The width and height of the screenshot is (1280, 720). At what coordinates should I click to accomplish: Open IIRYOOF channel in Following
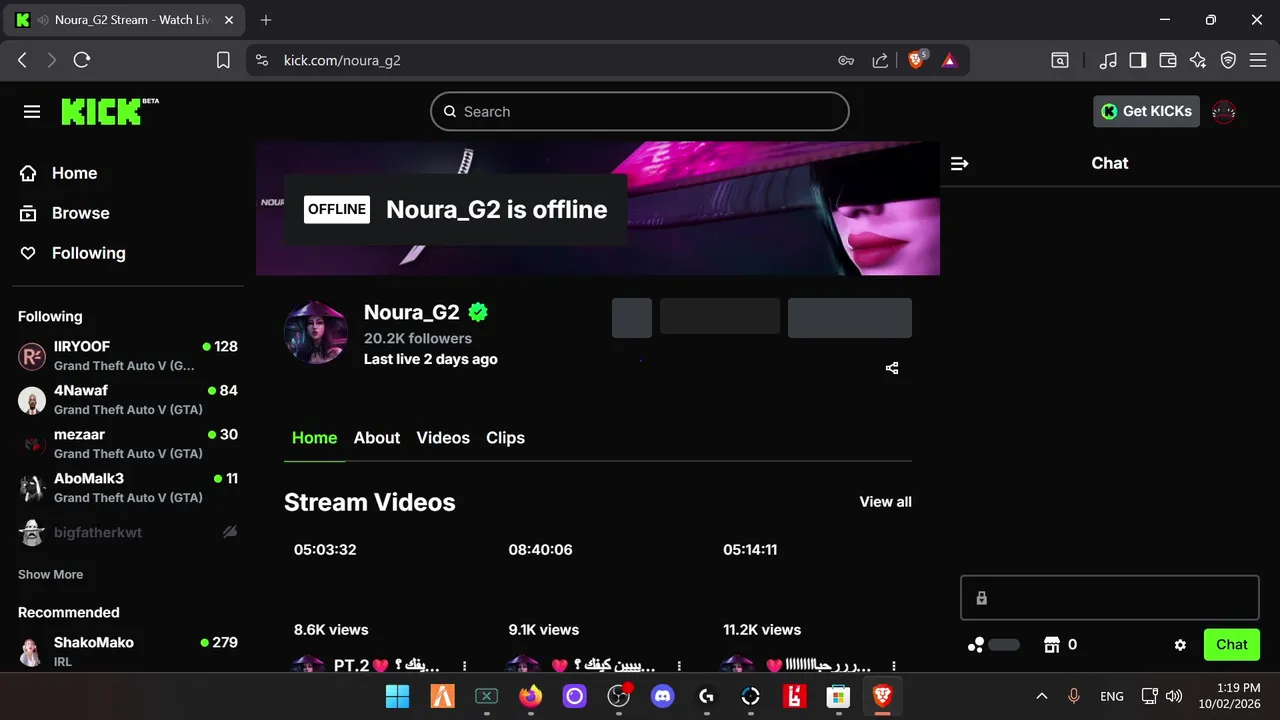[128, 356]
